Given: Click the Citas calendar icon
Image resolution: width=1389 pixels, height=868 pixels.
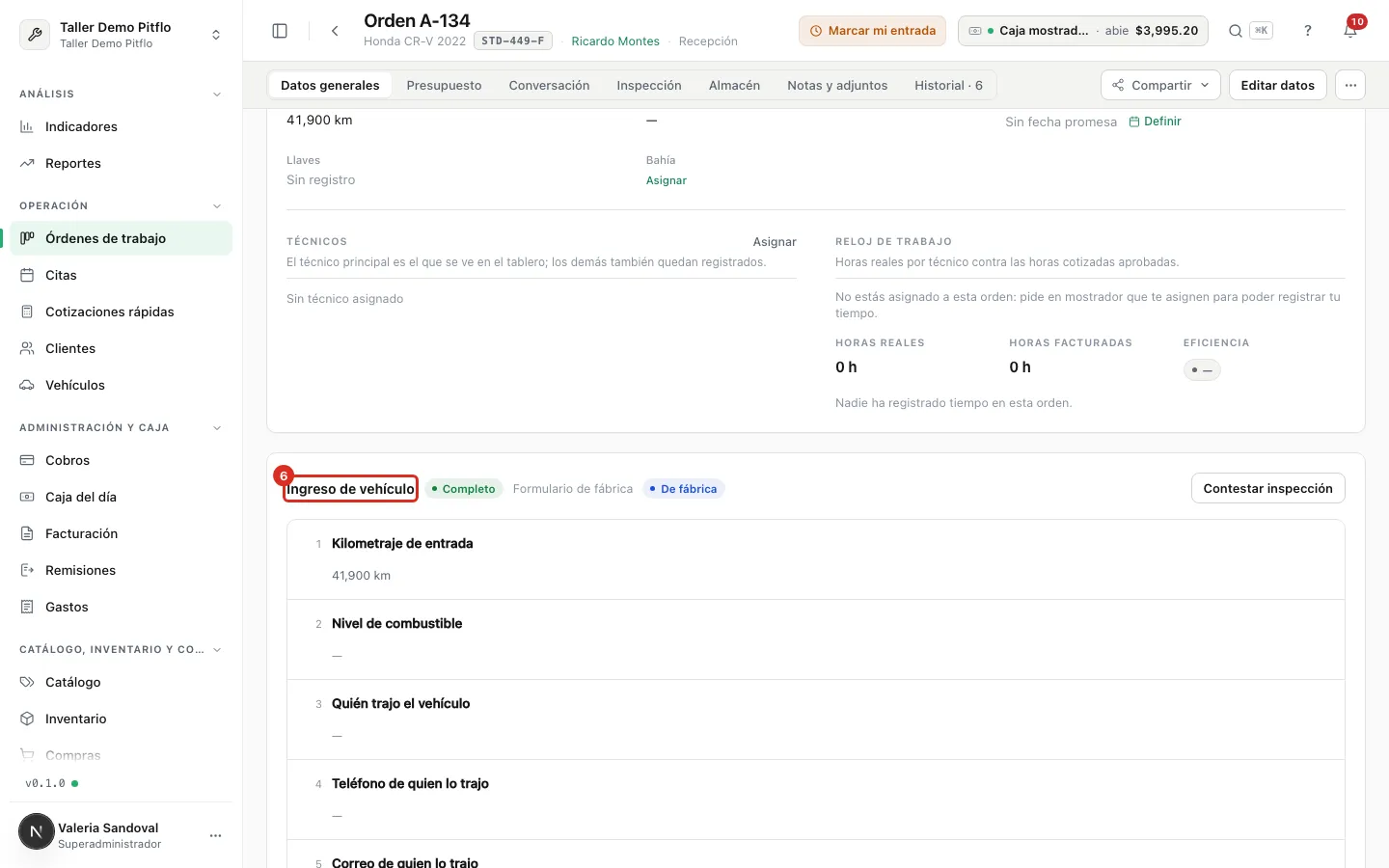Looking at the screenshot, I should (x=27, y=275).
